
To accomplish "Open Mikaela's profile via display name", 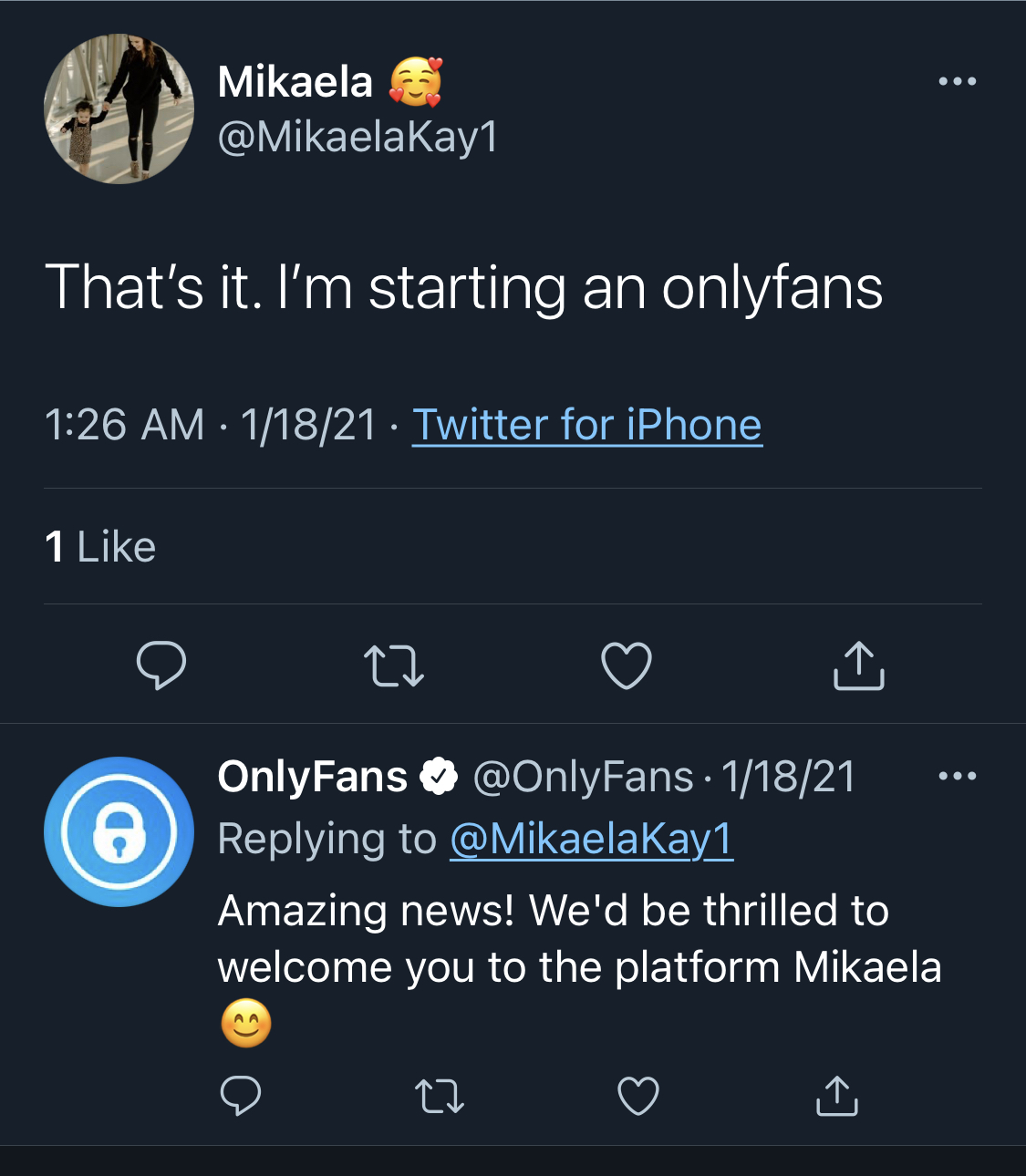I will pyautogui.click(x=295, y=83).
